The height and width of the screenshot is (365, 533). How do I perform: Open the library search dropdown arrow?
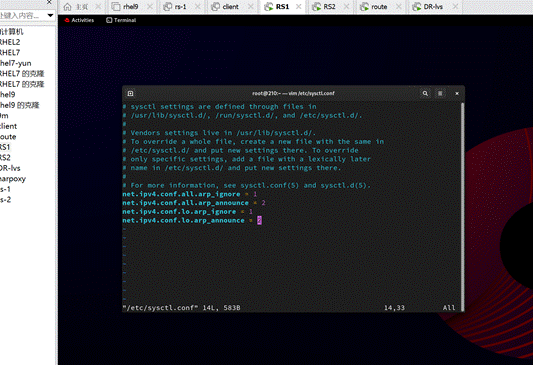click(x=50, y=15)
